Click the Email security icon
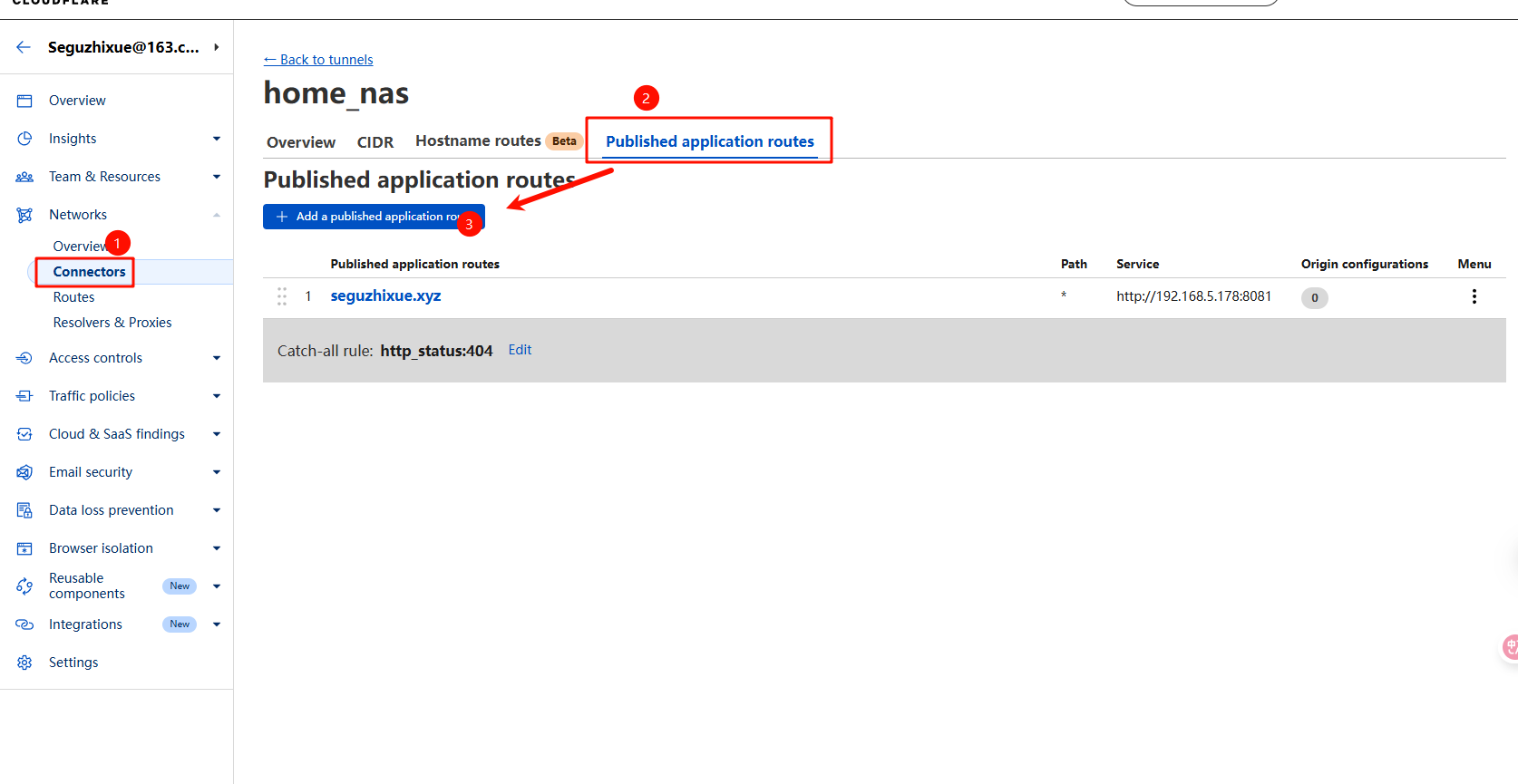Screen dimensions: 1518x784 [x=24, y=472]
